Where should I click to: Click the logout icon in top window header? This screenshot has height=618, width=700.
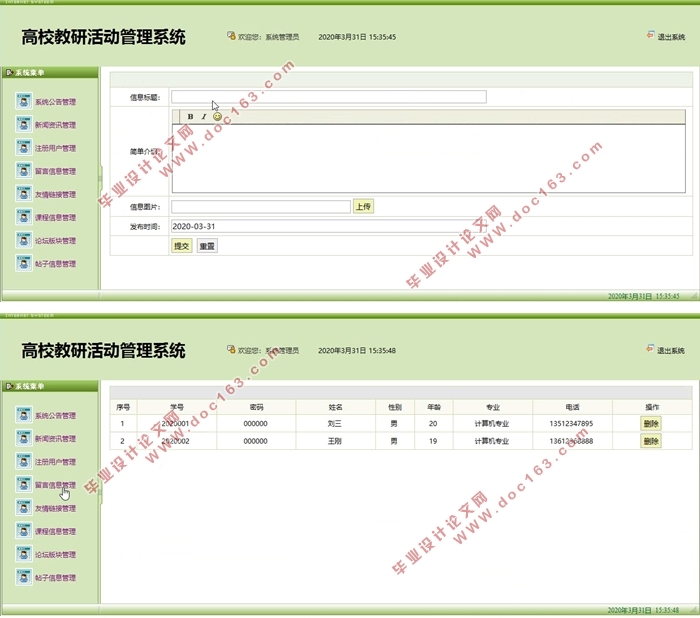[x=650, y=35]
